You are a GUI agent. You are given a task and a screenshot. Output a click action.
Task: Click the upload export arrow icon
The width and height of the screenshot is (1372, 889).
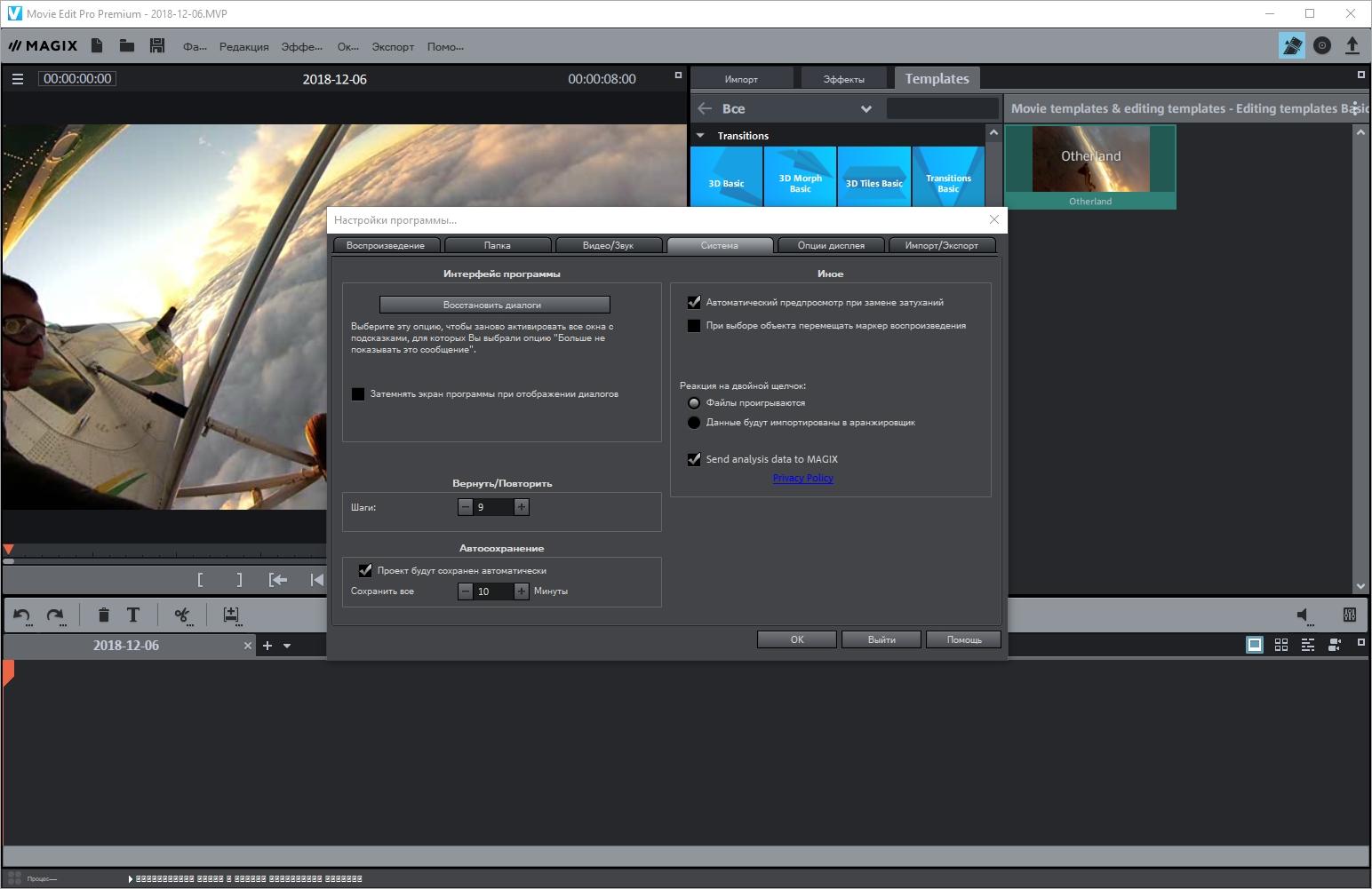(1352, 45)
